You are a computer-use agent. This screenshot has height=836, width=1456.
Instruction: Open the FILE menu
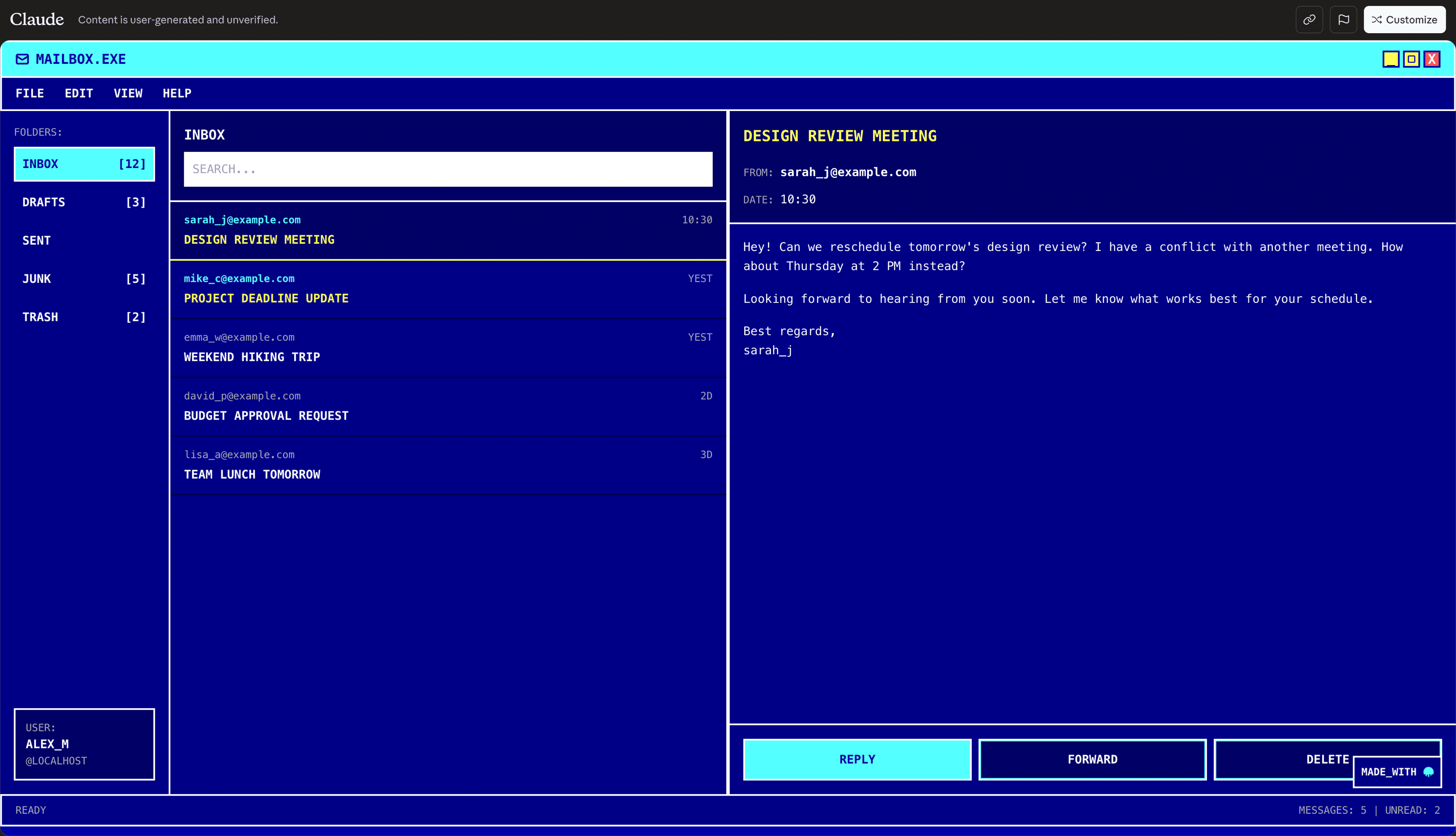(x=30, y=93)
